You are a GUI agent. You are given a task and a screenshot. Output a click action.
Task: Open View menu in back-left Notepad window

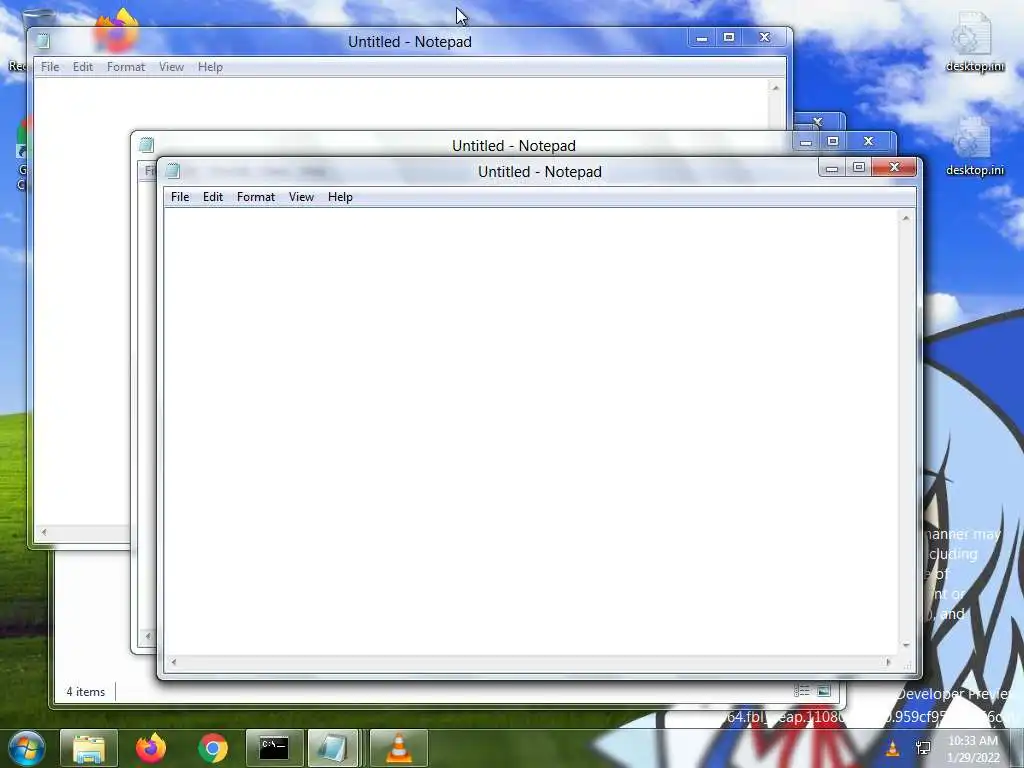point(171,67)
